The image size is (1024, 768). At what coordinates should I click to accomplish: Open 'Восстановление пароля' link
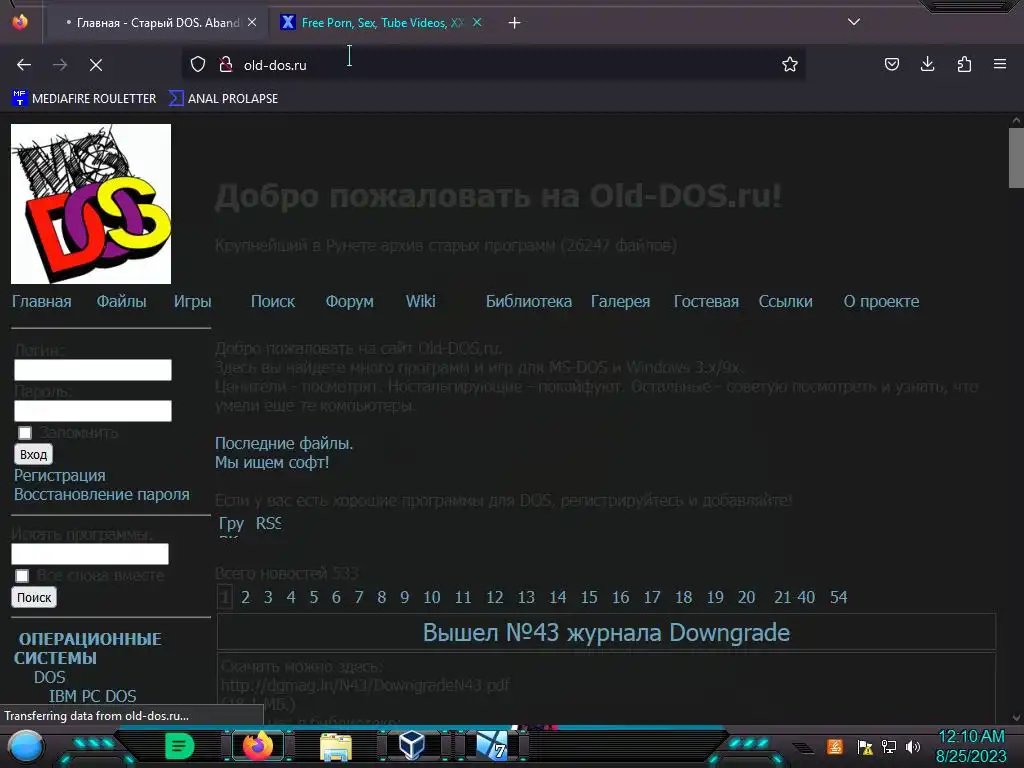click(102, 494)
